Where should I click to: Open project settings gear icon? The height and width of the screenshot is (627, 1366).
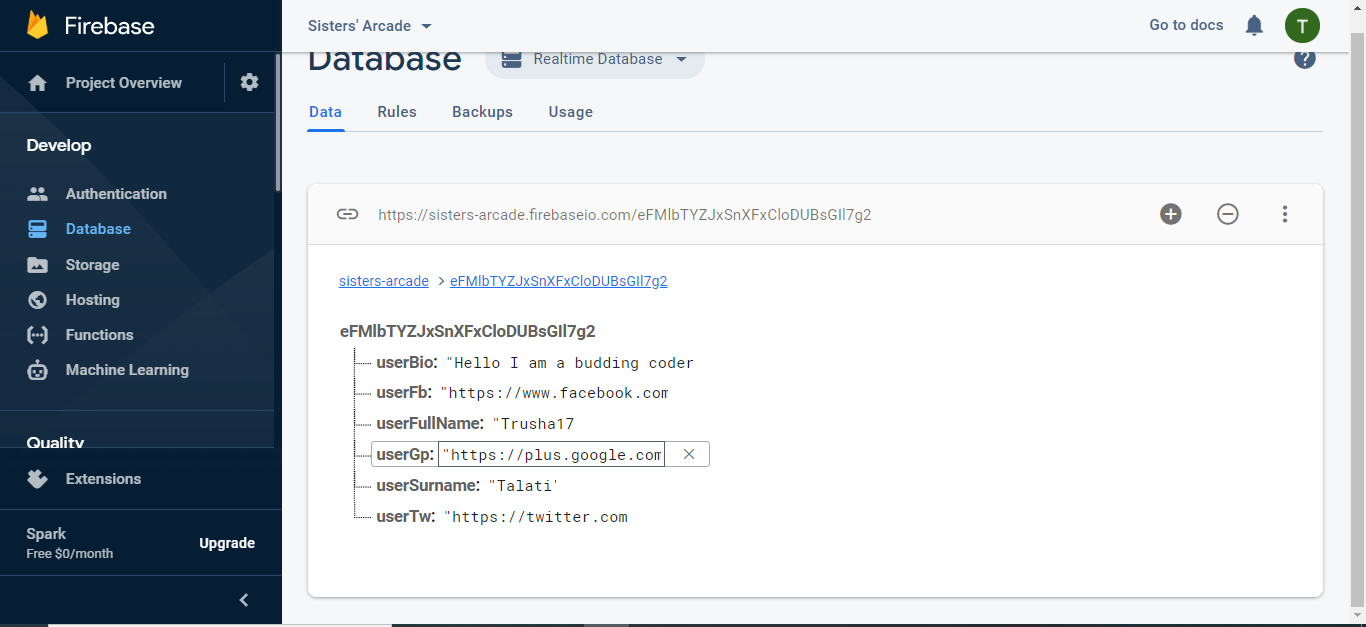point(249,82)
